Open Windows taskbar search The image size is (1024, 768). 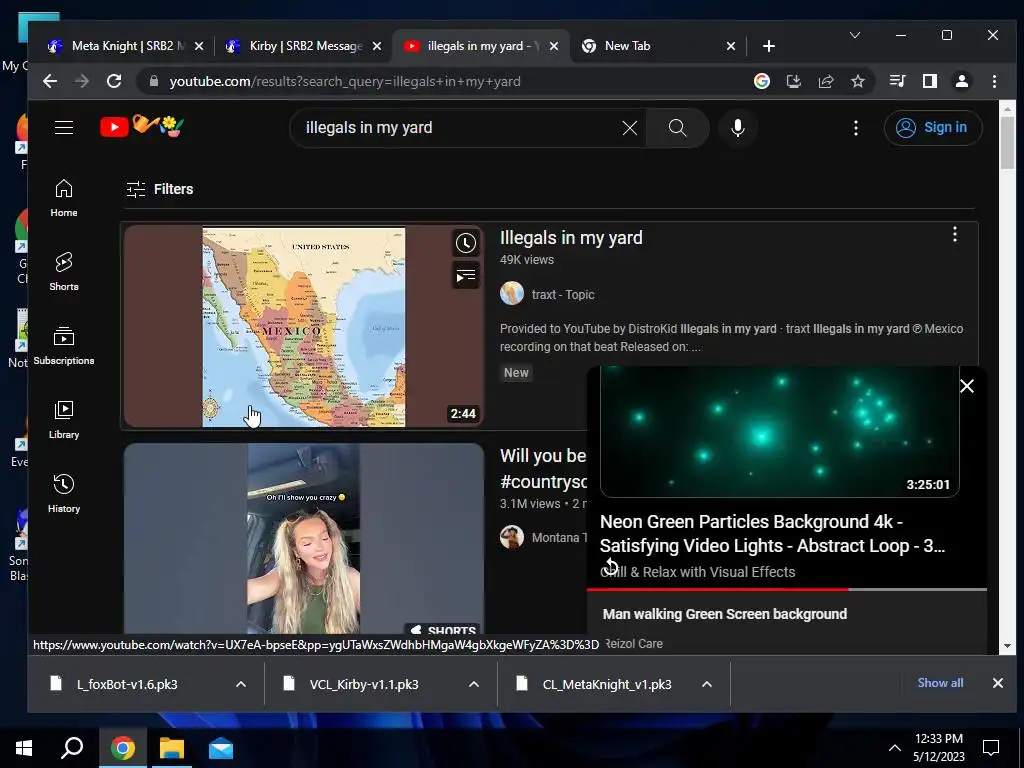[72, 748]
